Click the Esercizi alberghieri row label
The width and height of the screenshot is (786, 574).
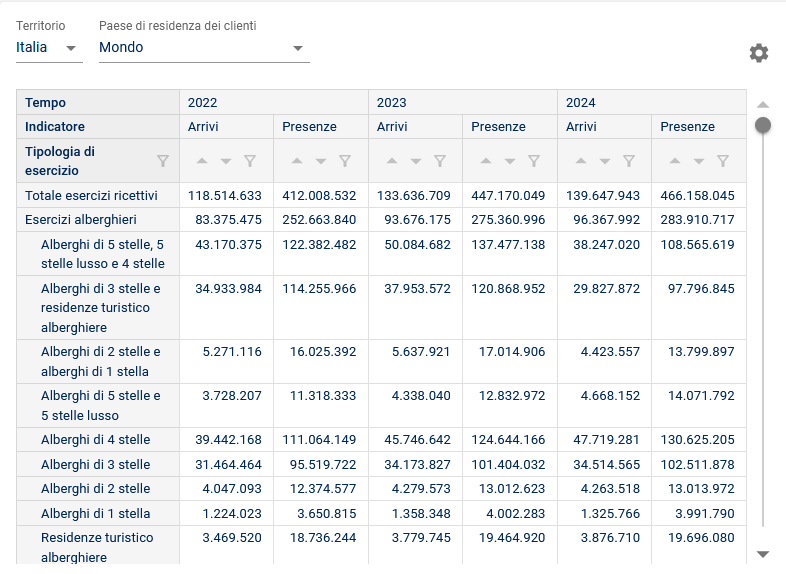[80, 220]
